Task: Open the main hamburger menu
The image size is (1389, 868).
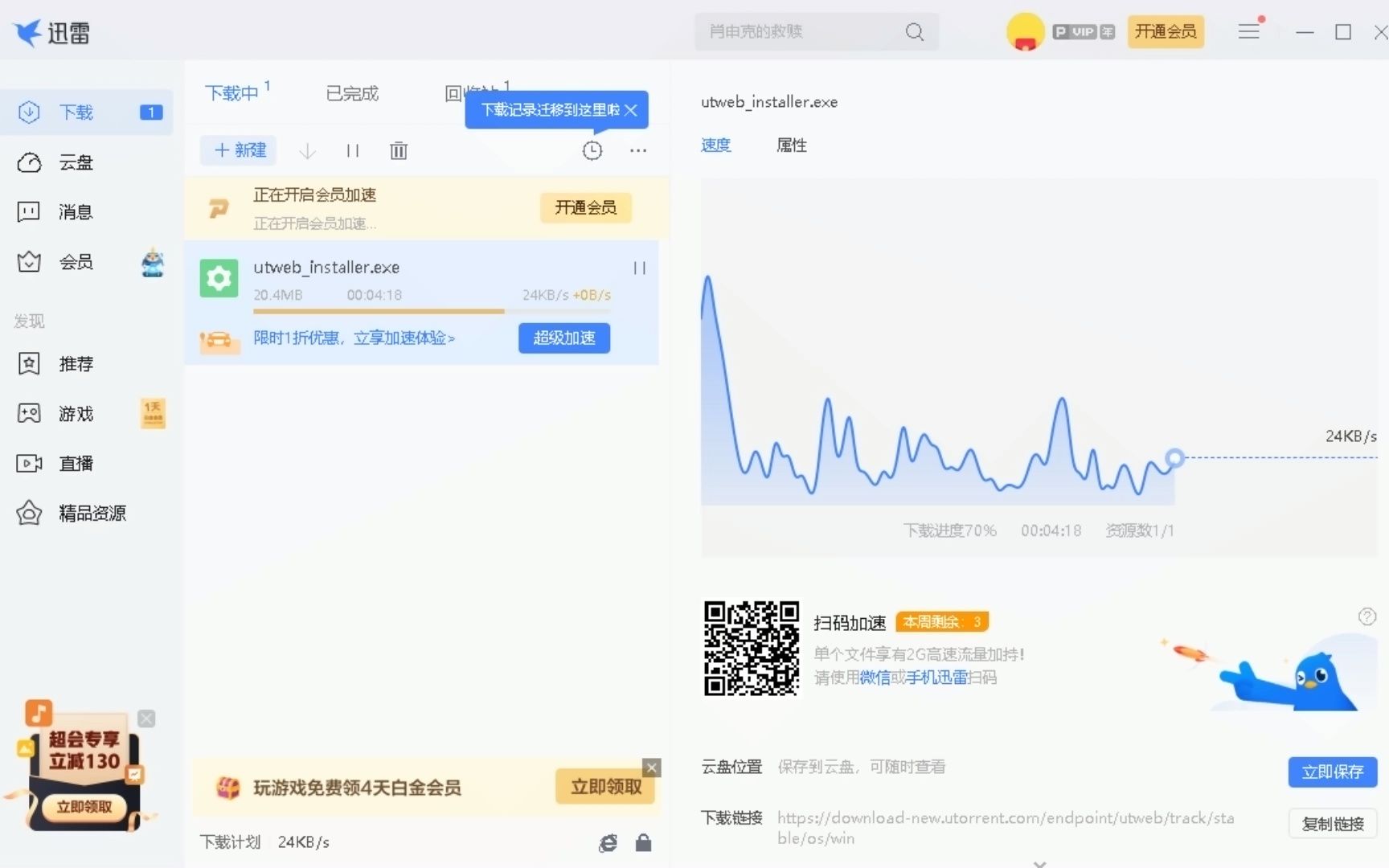Action: click(1248, 32)
